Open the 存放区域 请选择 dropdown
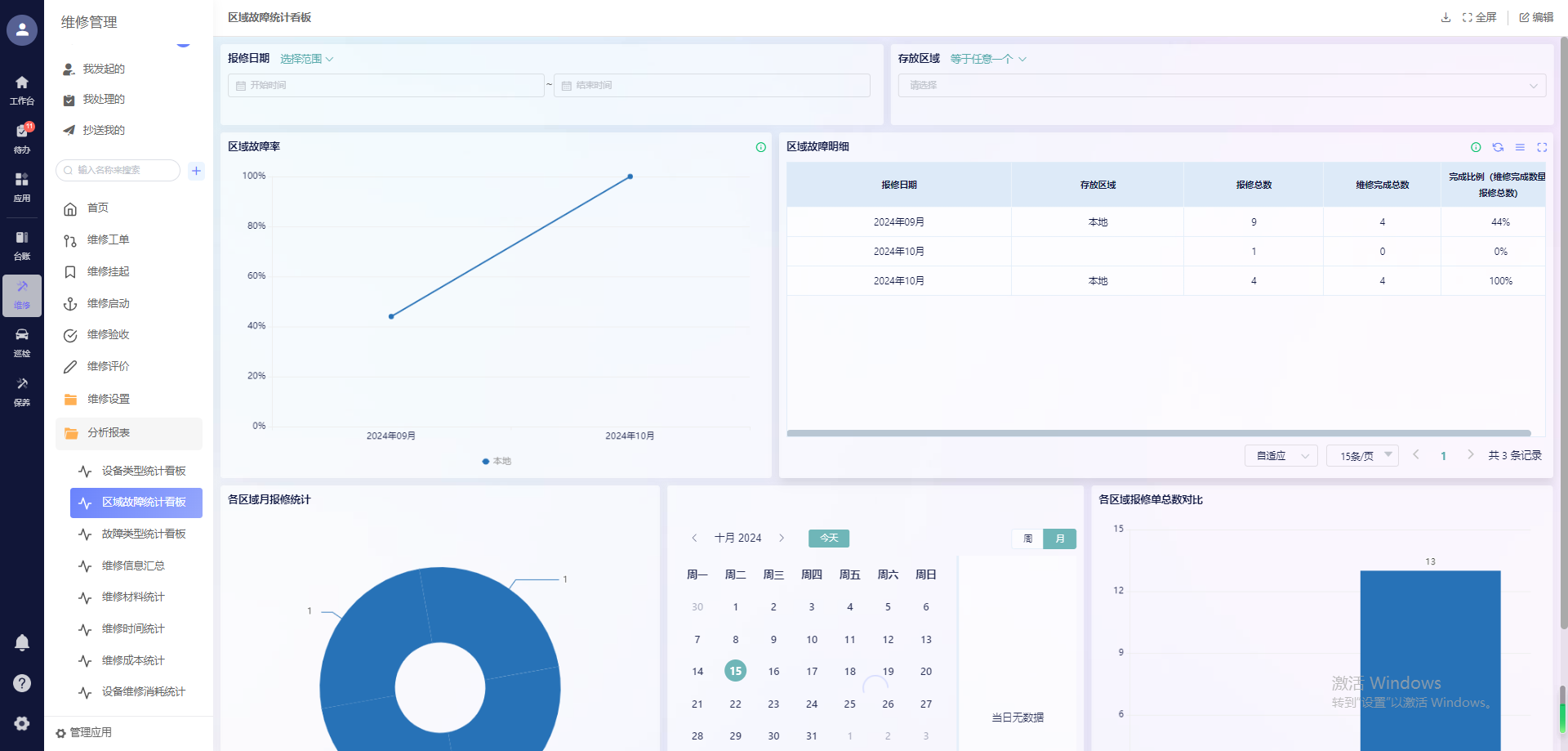 [x=1221, y=85]
